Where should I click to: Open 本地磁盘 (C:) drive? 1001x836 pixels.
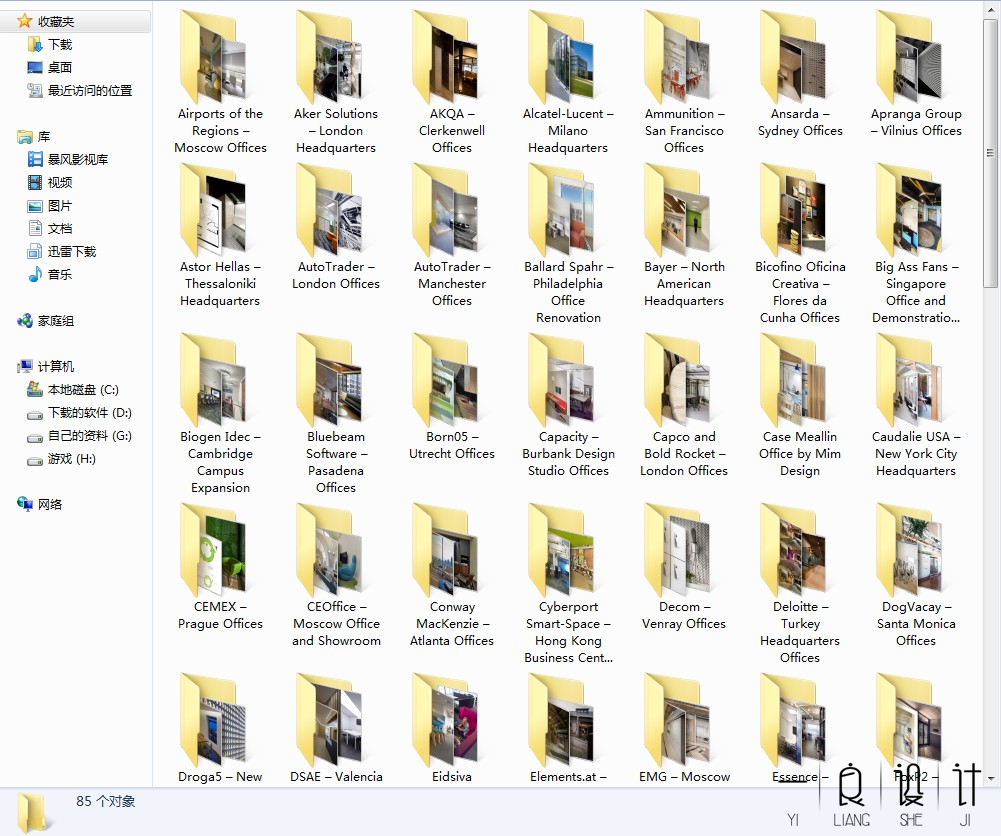73,389
